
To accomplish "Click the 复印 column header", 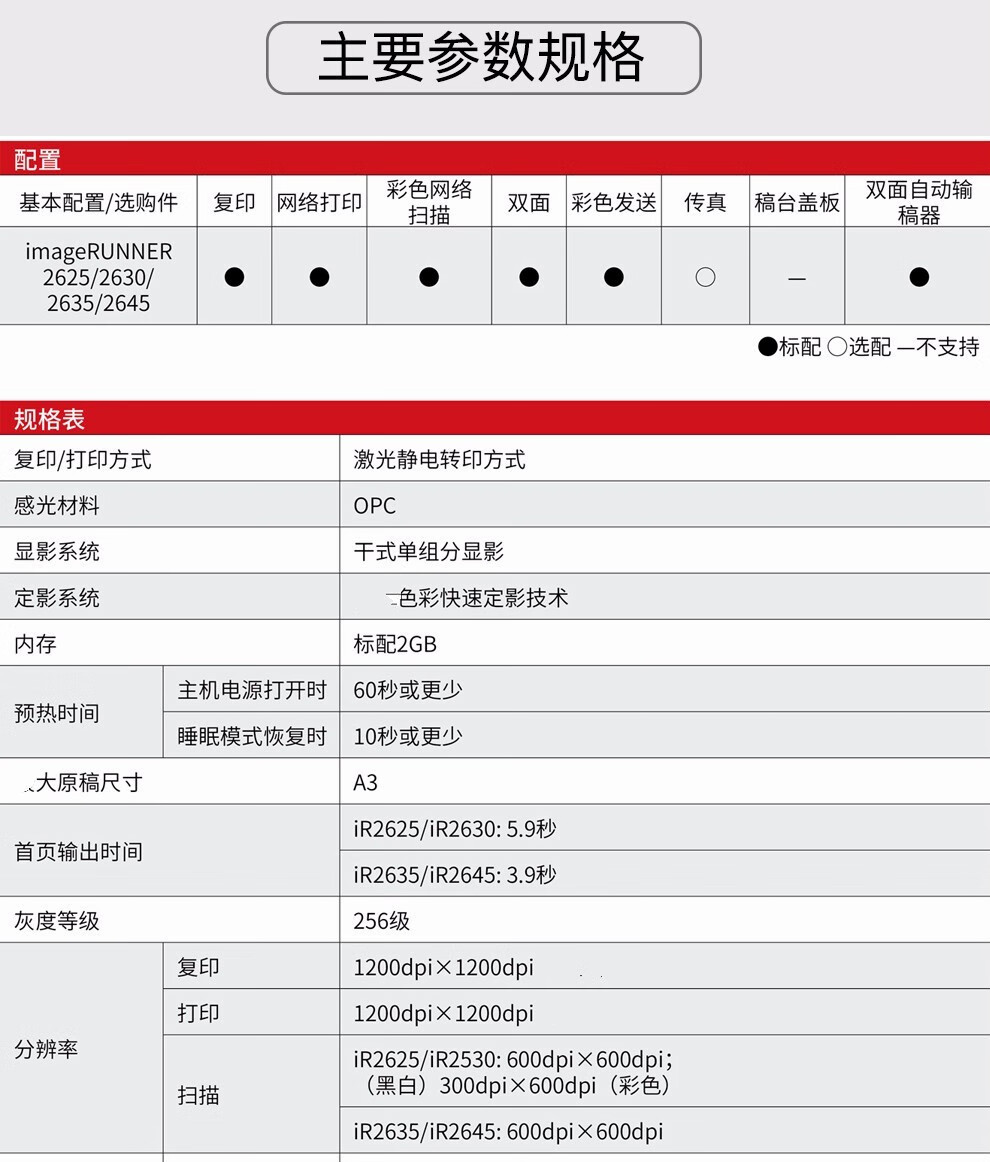I will [234, 202].
